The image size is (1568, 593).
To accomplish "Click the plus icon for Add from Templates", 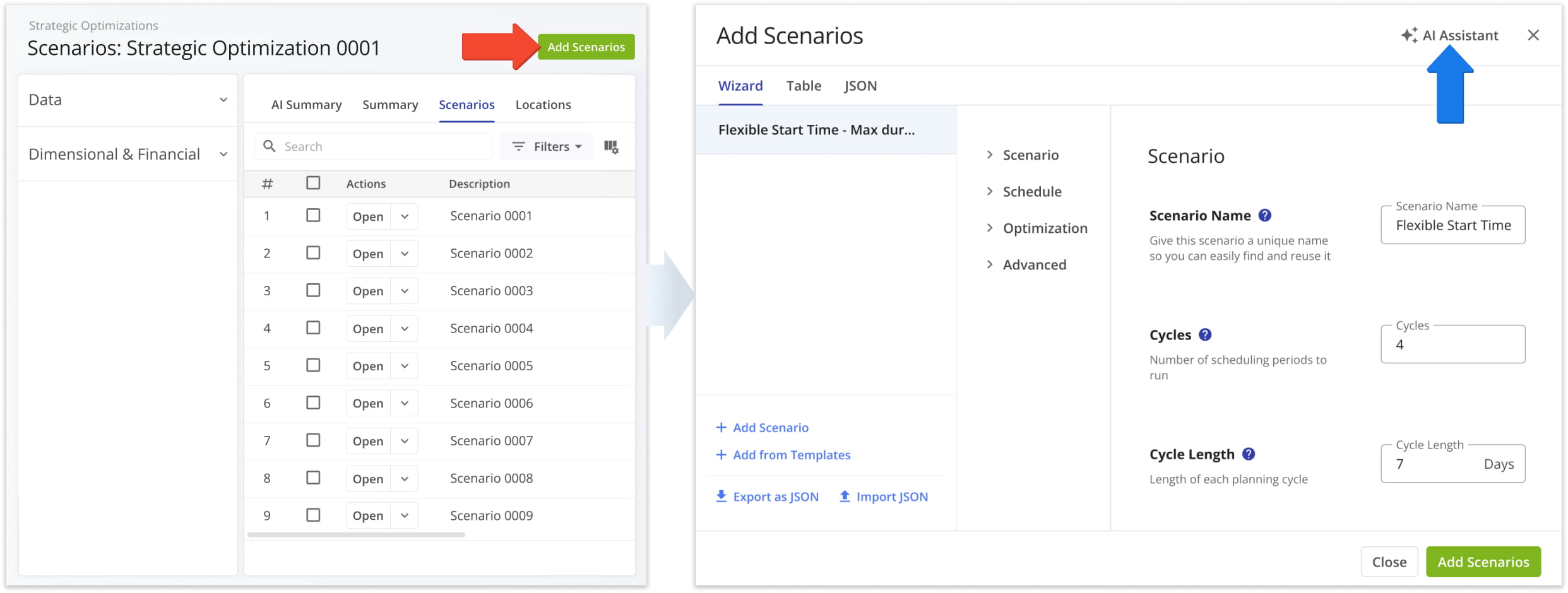I will [722, 455].
